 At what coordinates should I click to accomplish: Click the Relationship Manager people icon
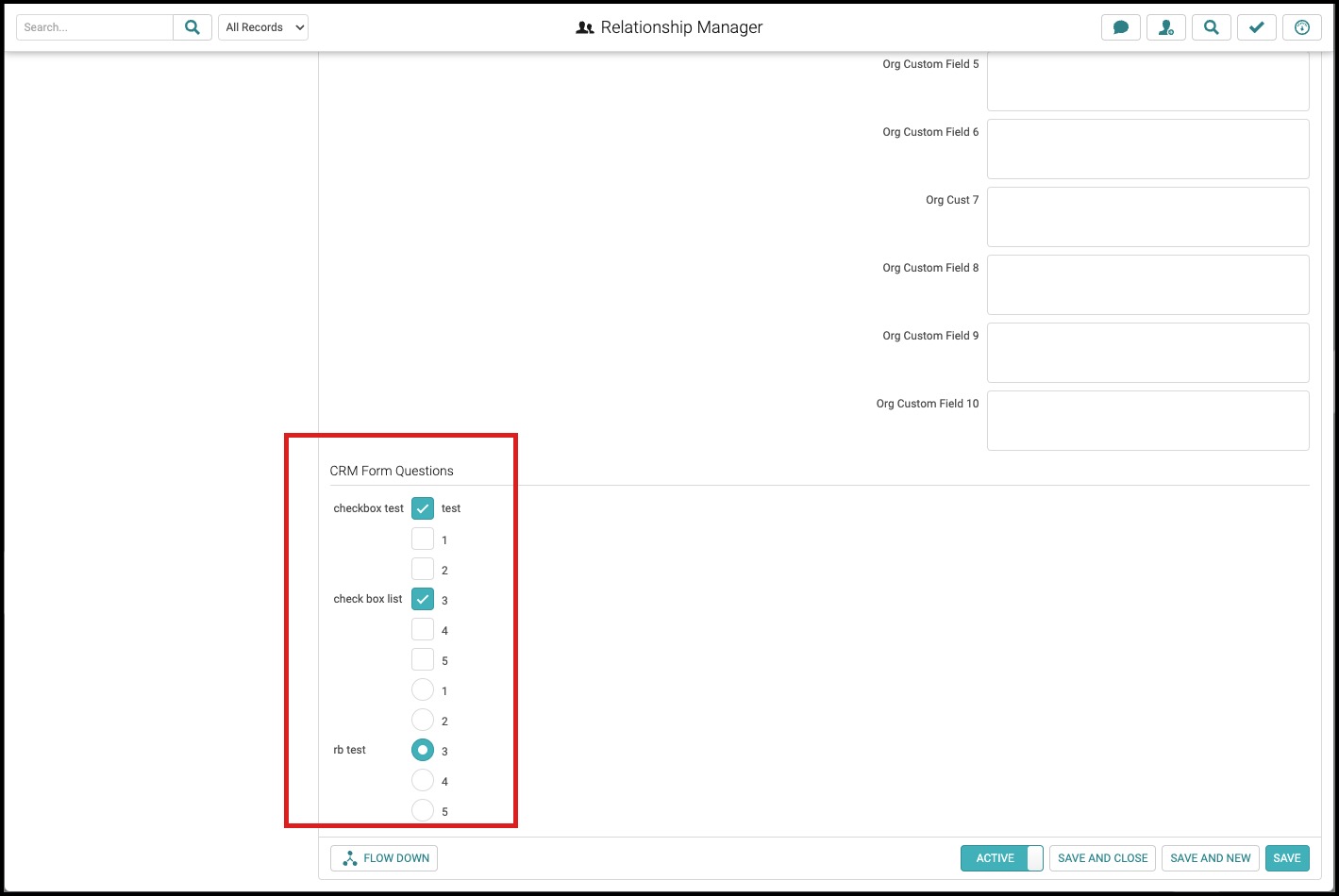click(x=585, y=28)
